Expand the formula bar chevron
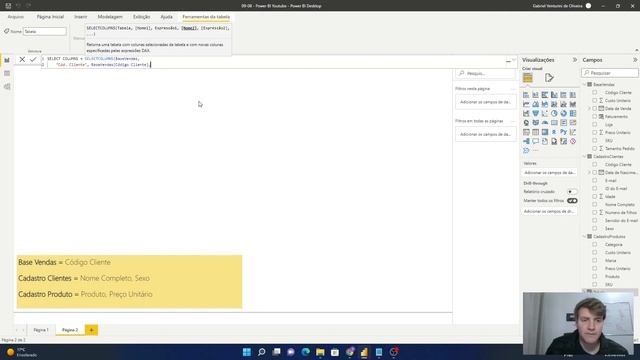 (514, 60)
